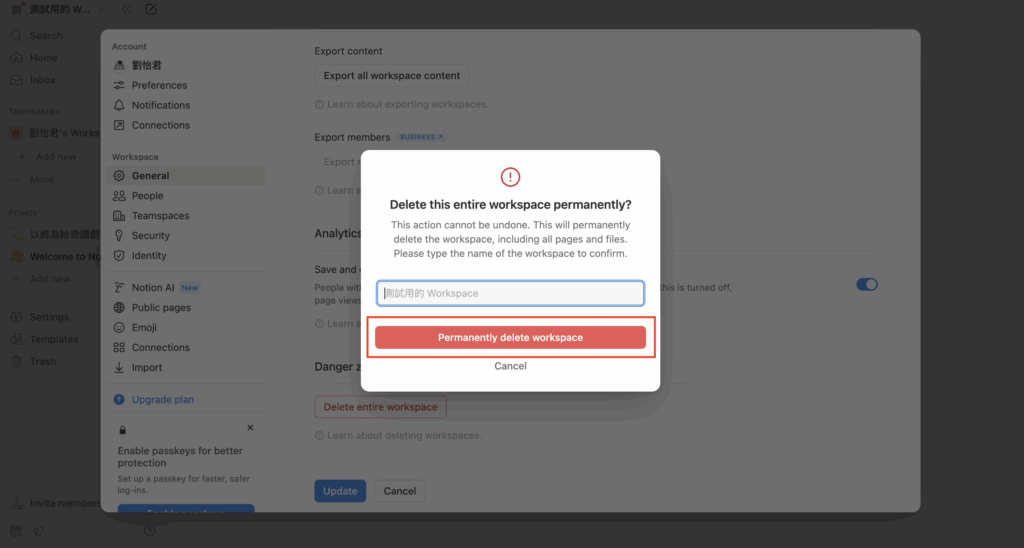Screen dimensions: 1024x548
Task: Click the Upgrade plan link
Action: click(x=162, y=400)
